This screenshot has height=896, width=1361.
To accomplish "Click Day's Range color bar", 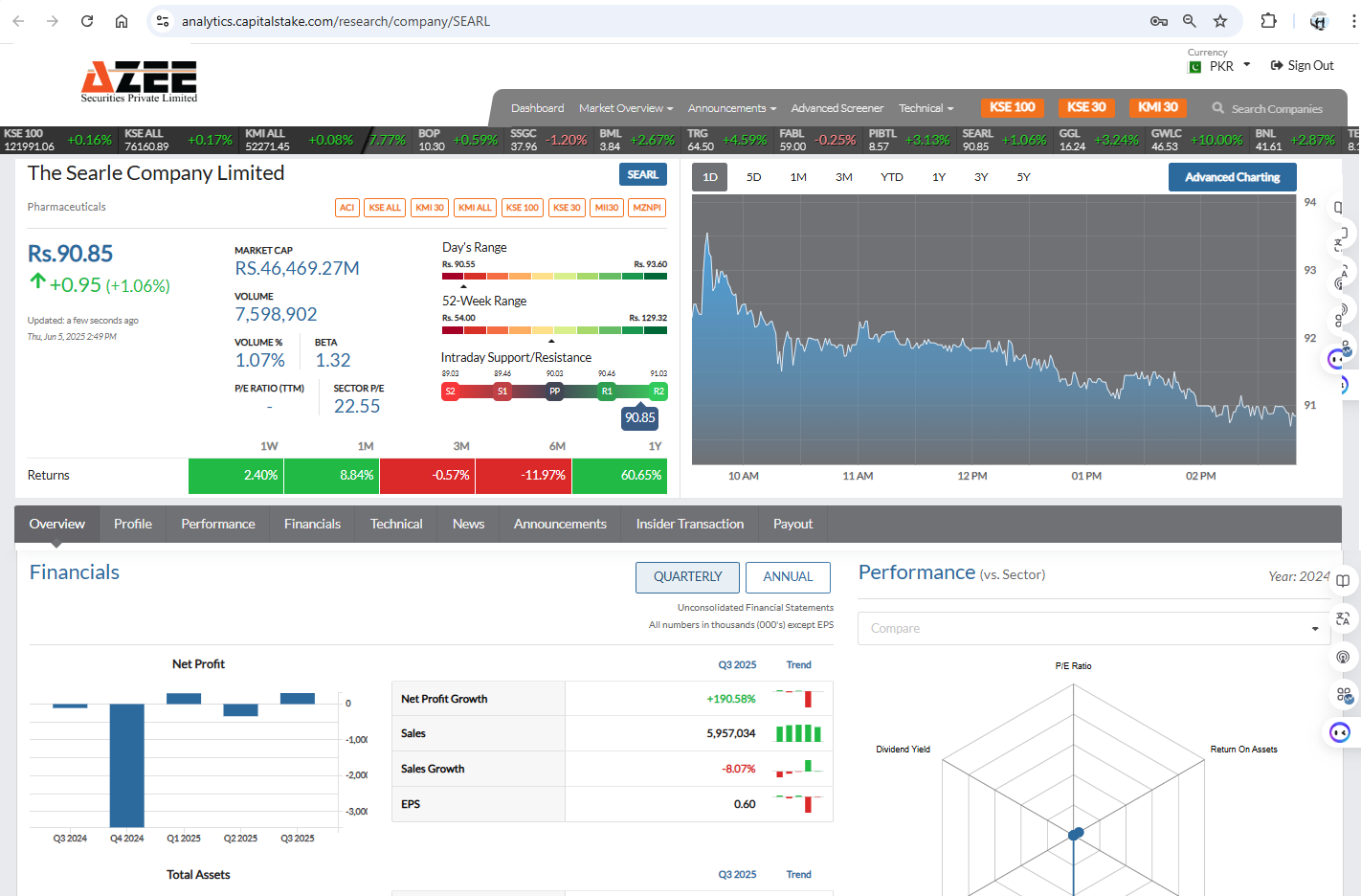I will point(554,276).
